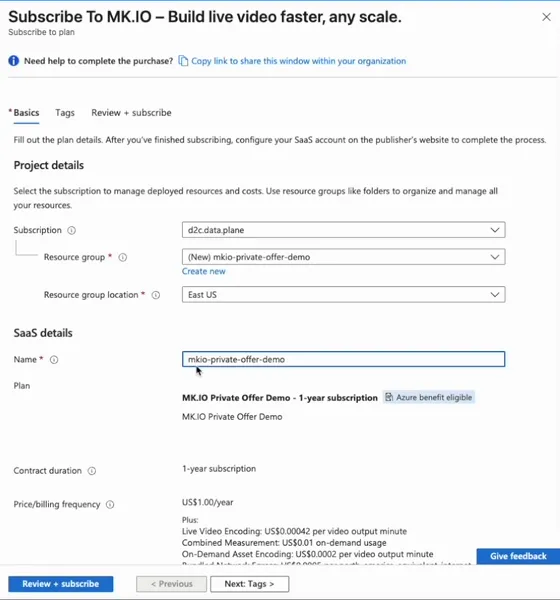Select Live Video Encoding price line
Viewport: 560px width, 600px height.
click(x=294, y=532)
